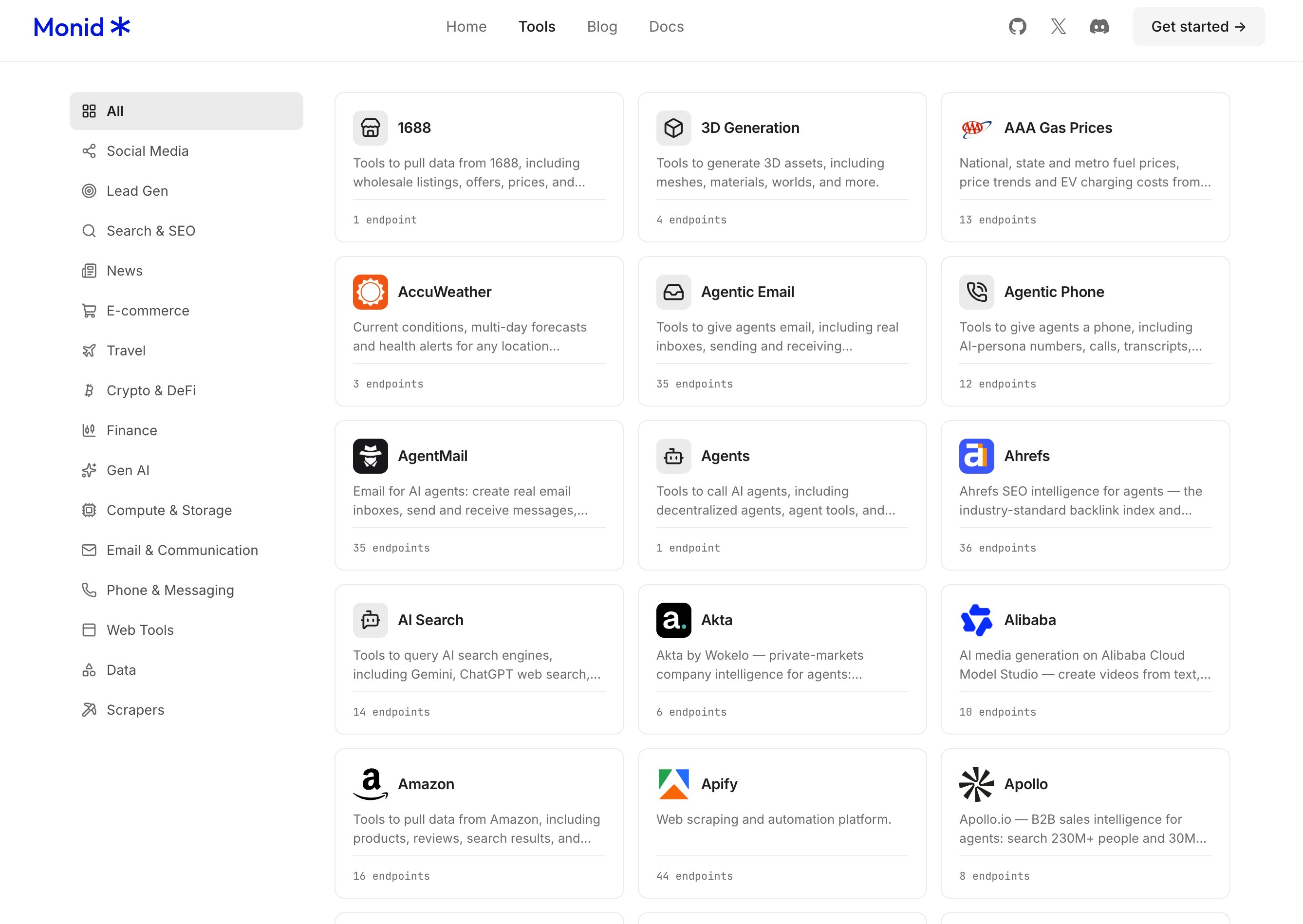The height and width of the screenshot is (924, 1303).
Task: Show the Travel category
Action: pyautogui.click(x=186, y=351)
